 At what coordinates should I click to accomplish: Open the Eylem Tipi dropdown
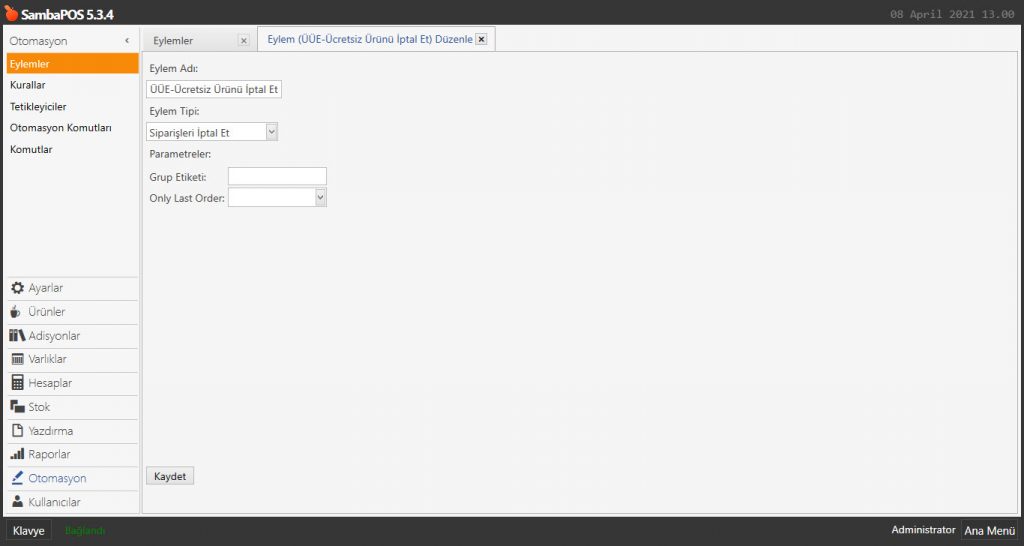(x=272, y=132)
